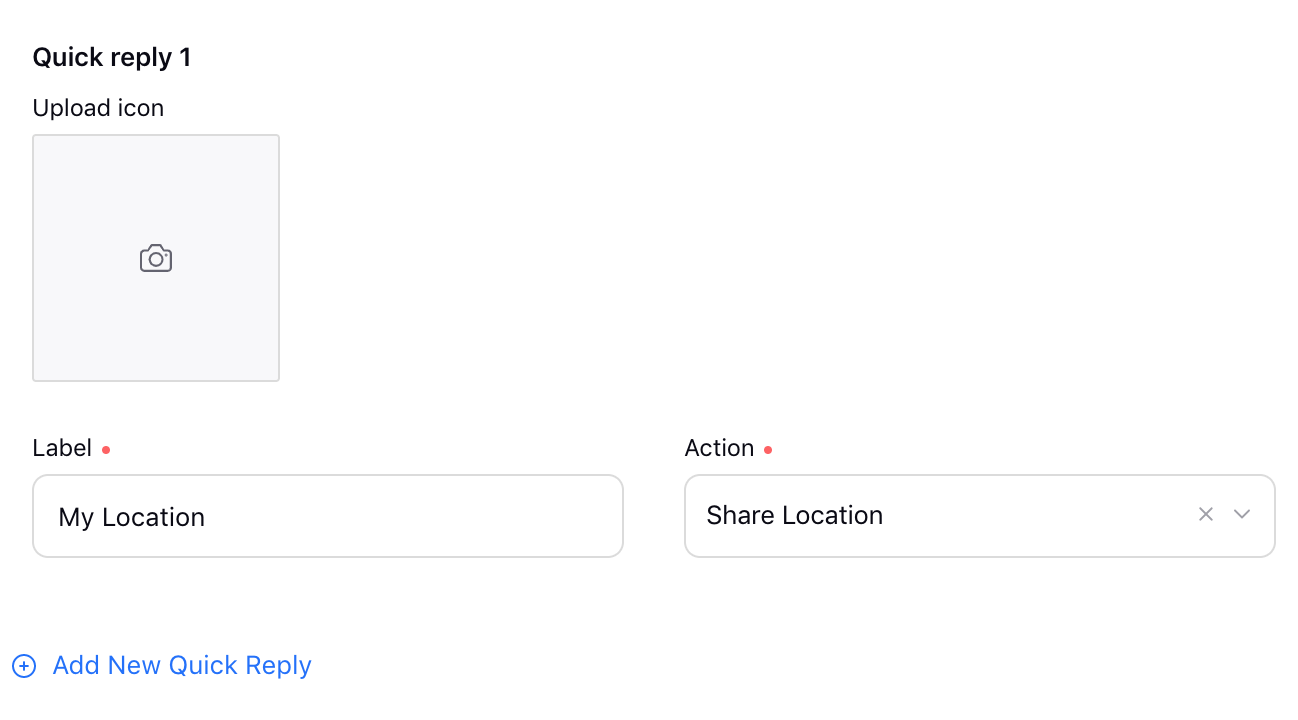Click red required dot beside Label

point(106,450)
